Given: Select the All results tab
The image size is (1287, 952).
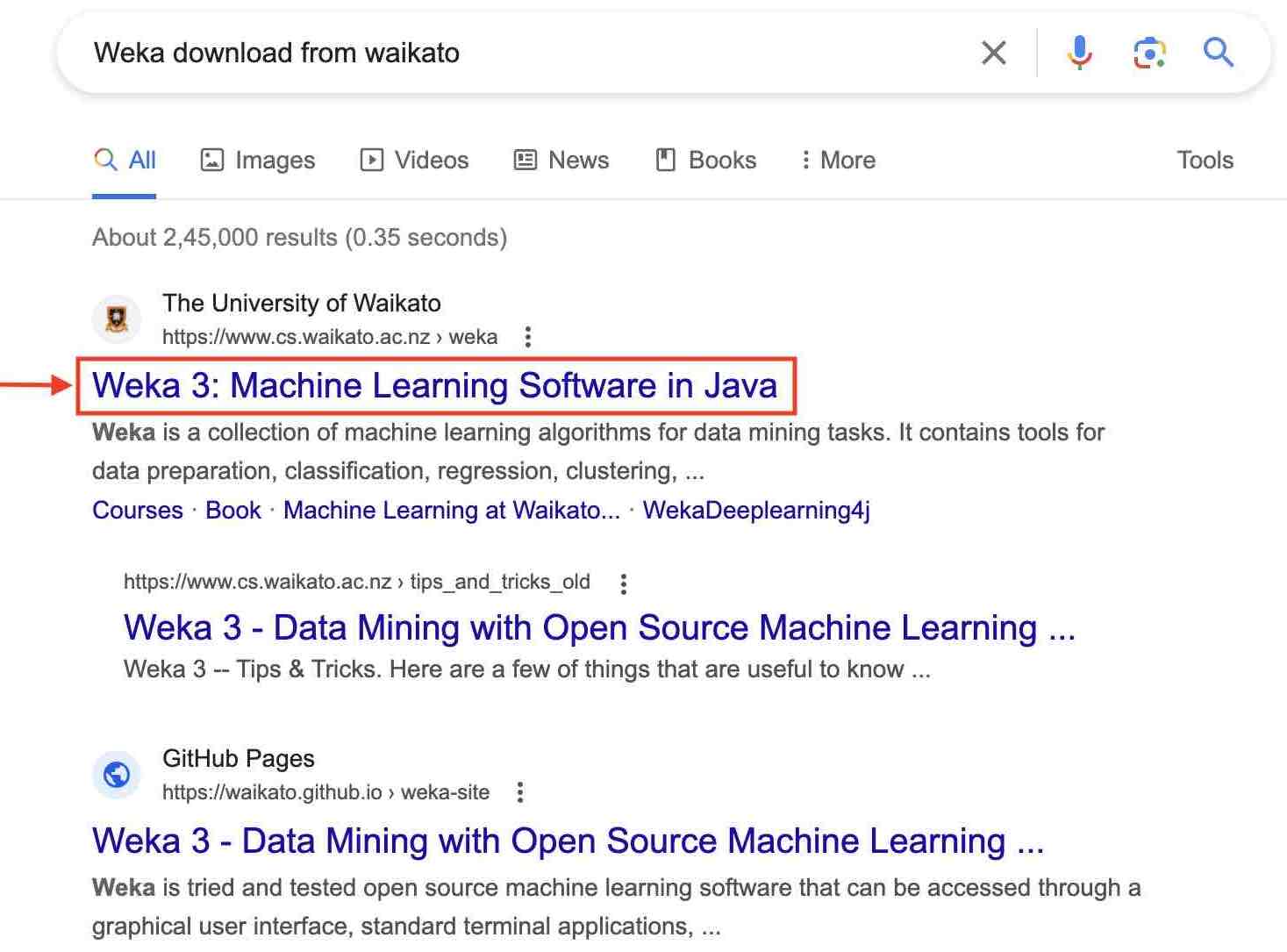Looking at the screenshot, I should (125, 161).
